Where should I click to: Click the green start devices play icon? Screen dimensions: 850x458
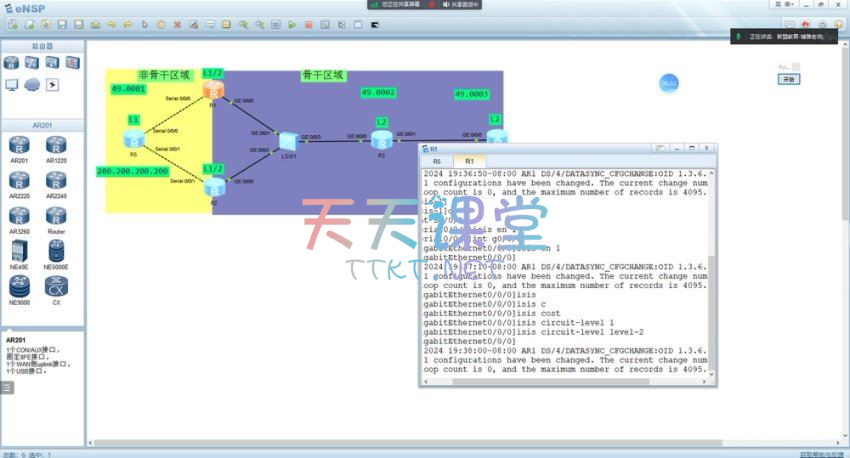point(291,24)
